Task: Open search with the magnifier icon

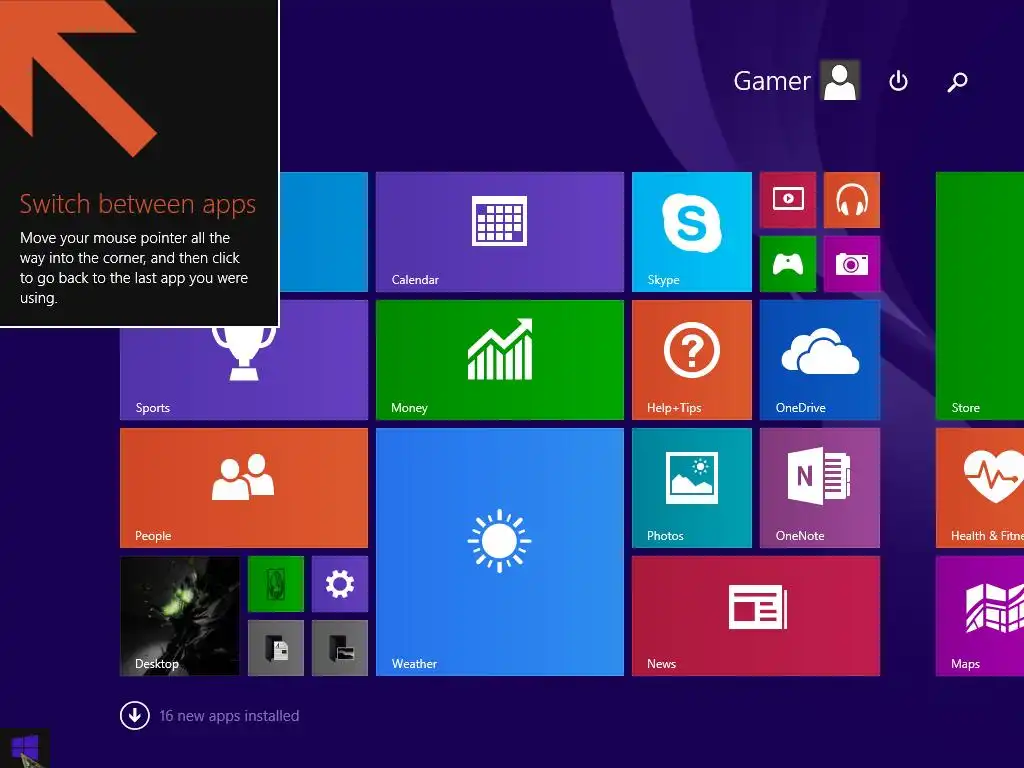Action: click(957, 82)
